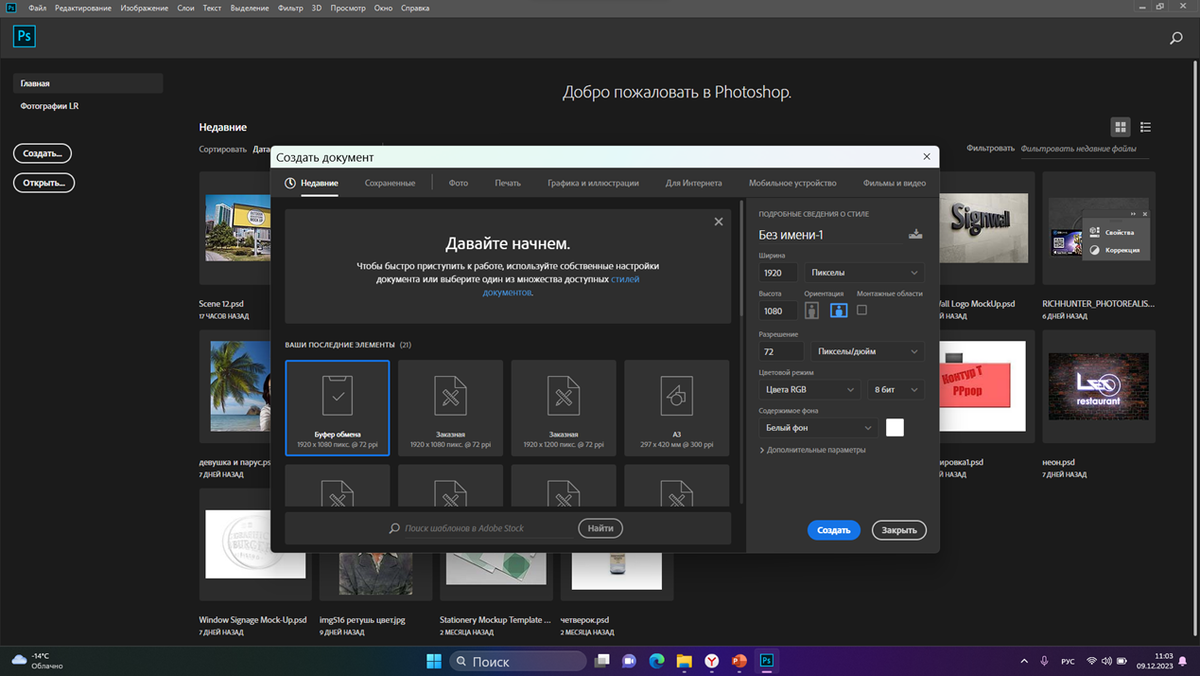Open Windows Start menu
This screenshot has height=676, width=1200.
coord(434,661)
